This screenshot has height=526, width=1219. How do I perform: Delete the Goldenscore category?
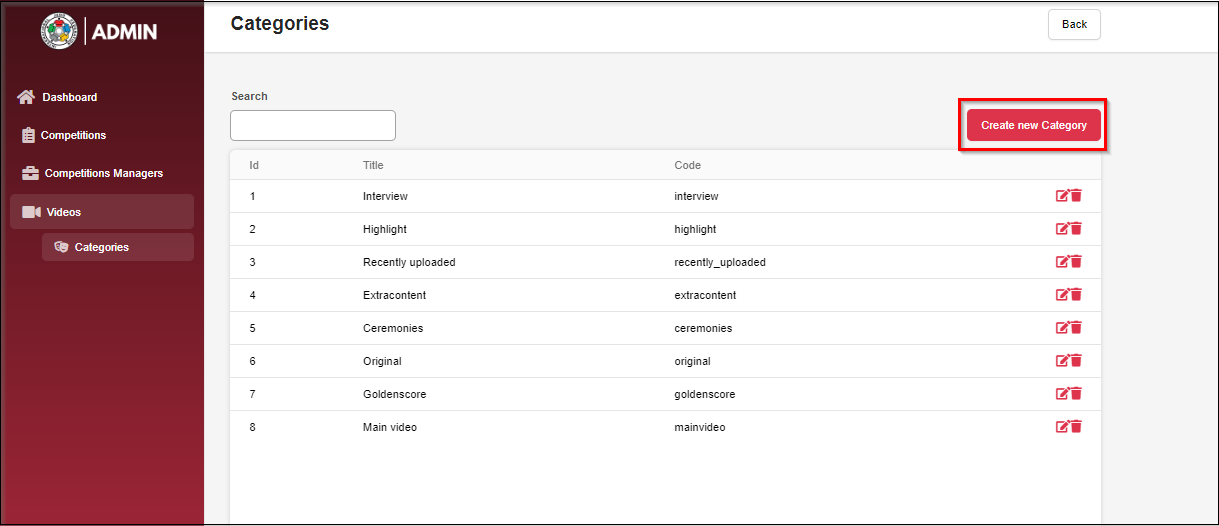[1076, 394]
